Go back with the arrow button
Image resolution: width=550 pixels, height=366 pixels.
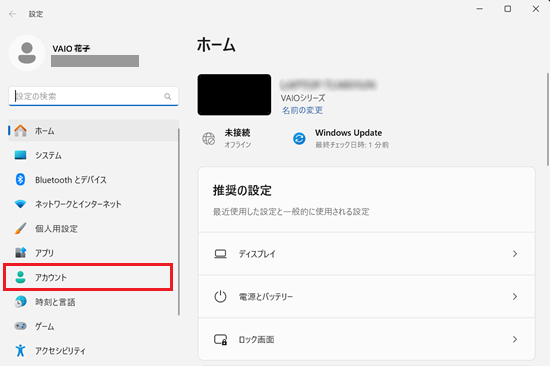tap(13, 14)
